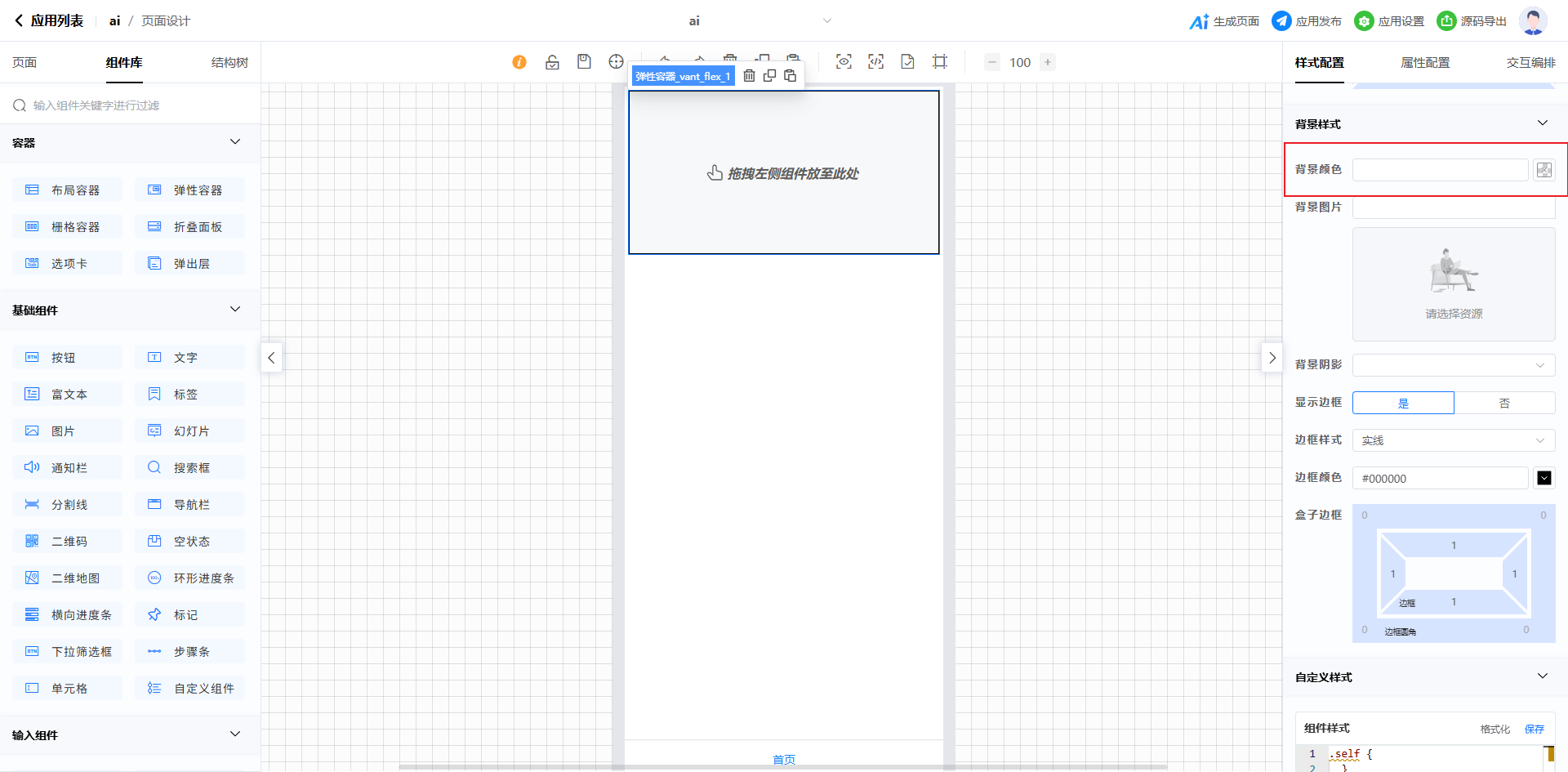The height and width of the screenshot is (772, 1568).
Task: Click the unlock icon in the toolbar
Action: [552, 62]
